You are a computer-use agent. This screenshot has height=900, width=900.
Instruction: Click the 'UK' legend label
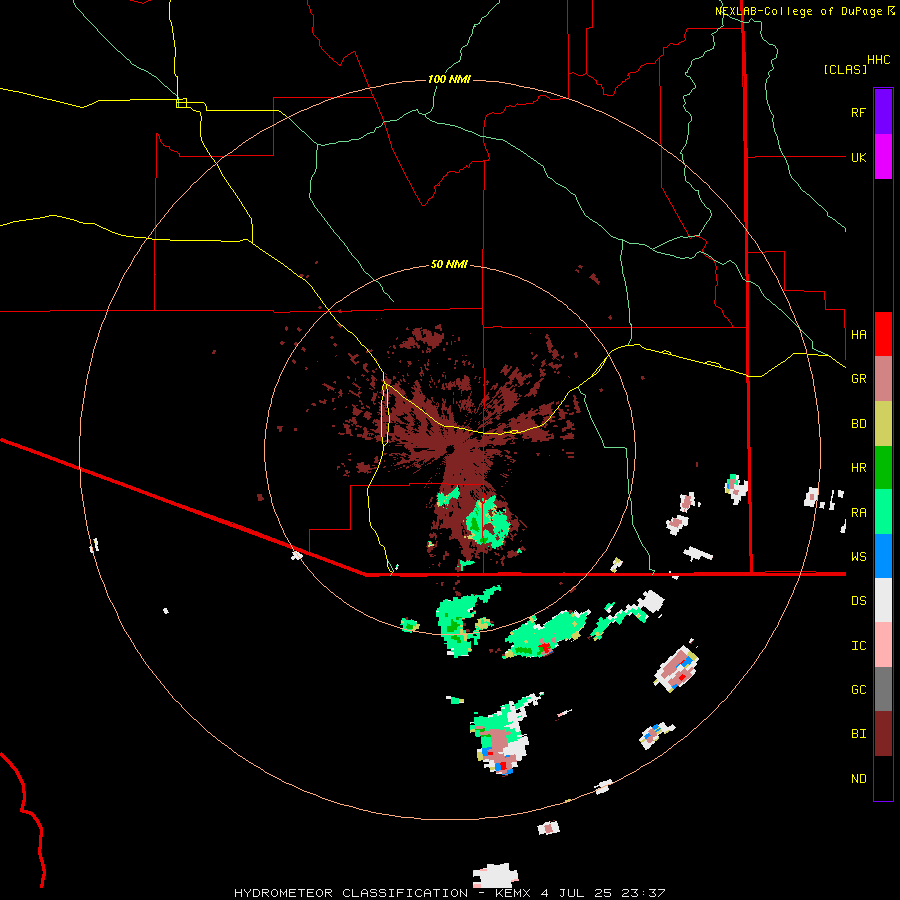point(858,157)
